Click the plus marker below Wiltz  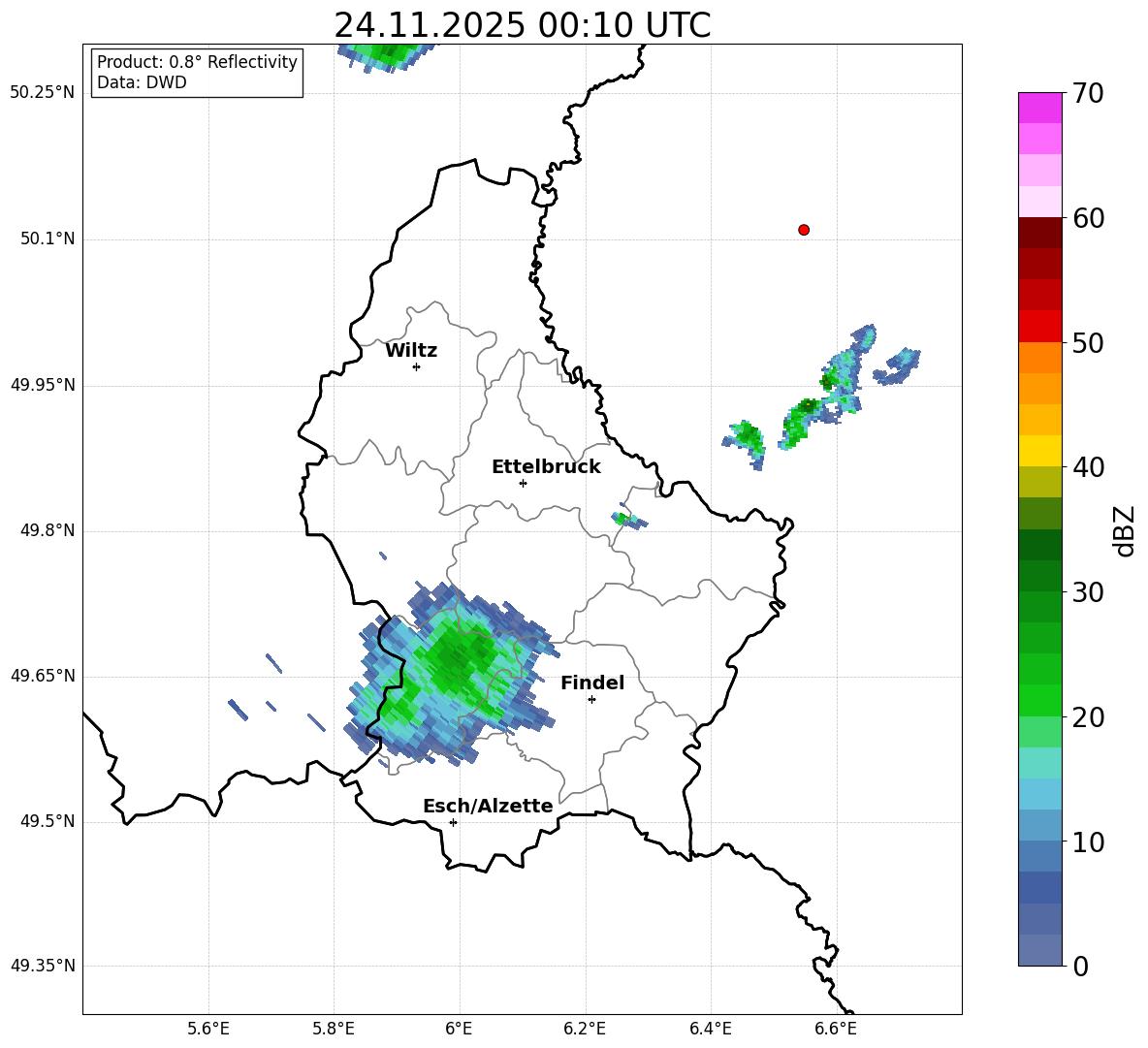pyautogui.click(x=416, y=366)
